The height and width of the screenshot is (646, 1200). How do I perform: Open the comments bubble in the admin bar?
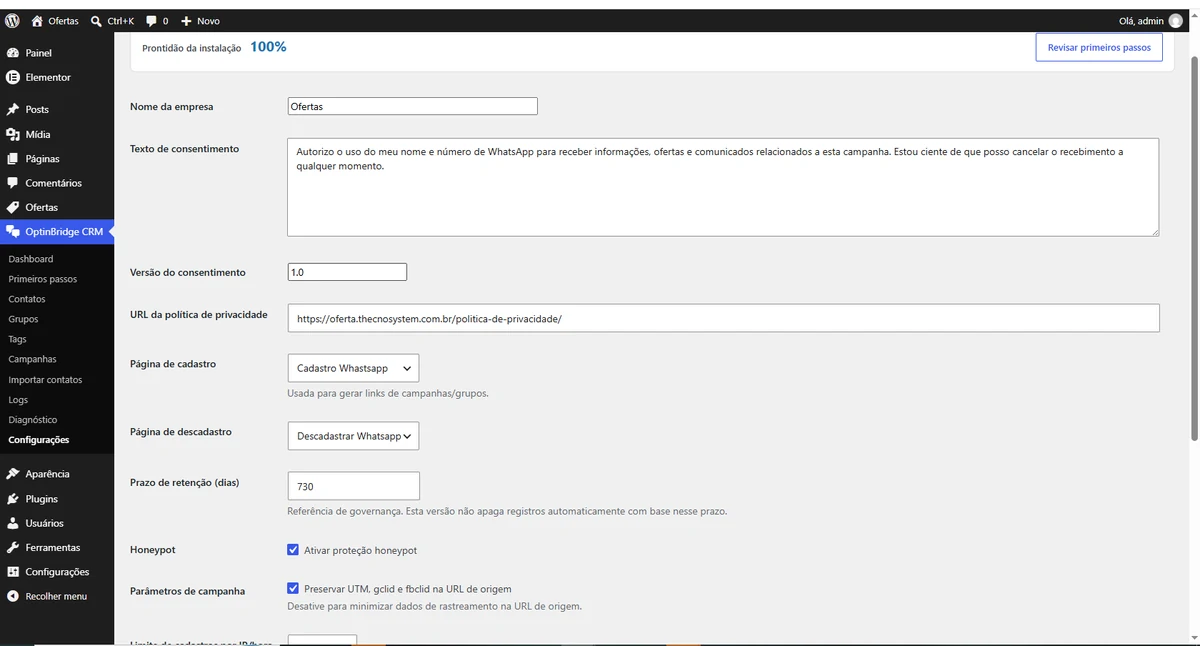point(151,21)
